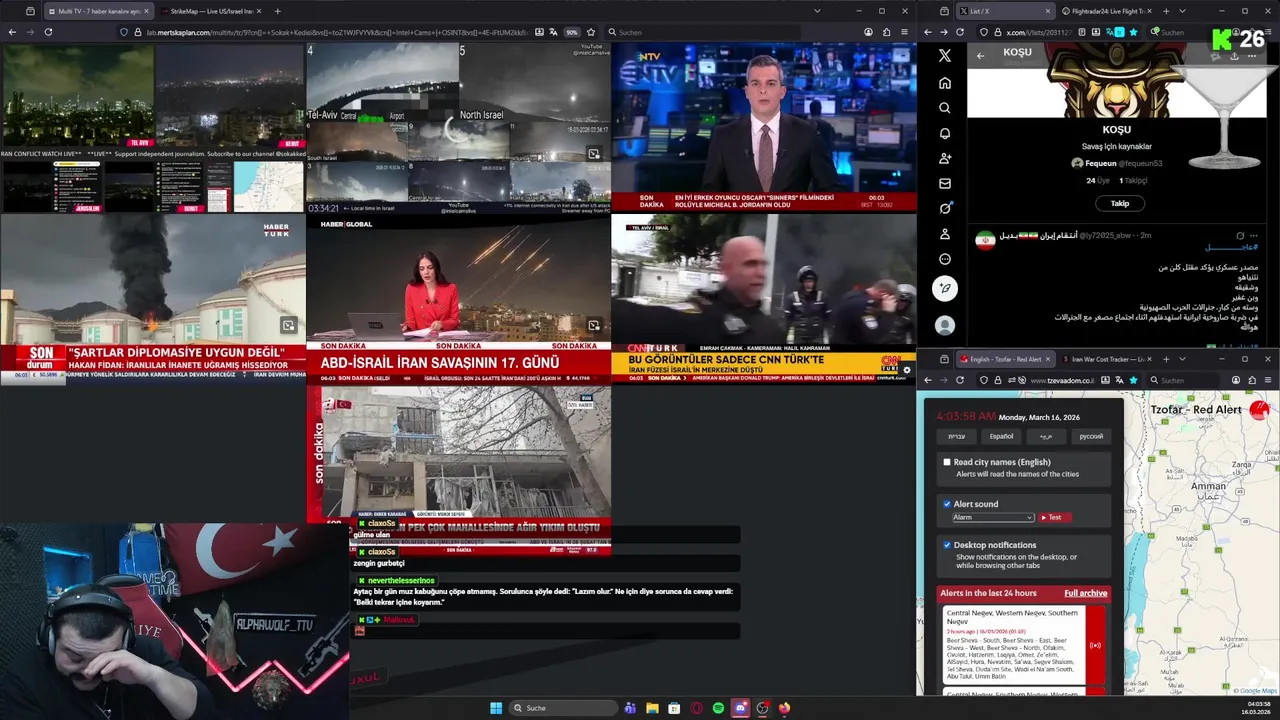Open Spotify from taskbar

pyautogui.click(x=718, y=708)
